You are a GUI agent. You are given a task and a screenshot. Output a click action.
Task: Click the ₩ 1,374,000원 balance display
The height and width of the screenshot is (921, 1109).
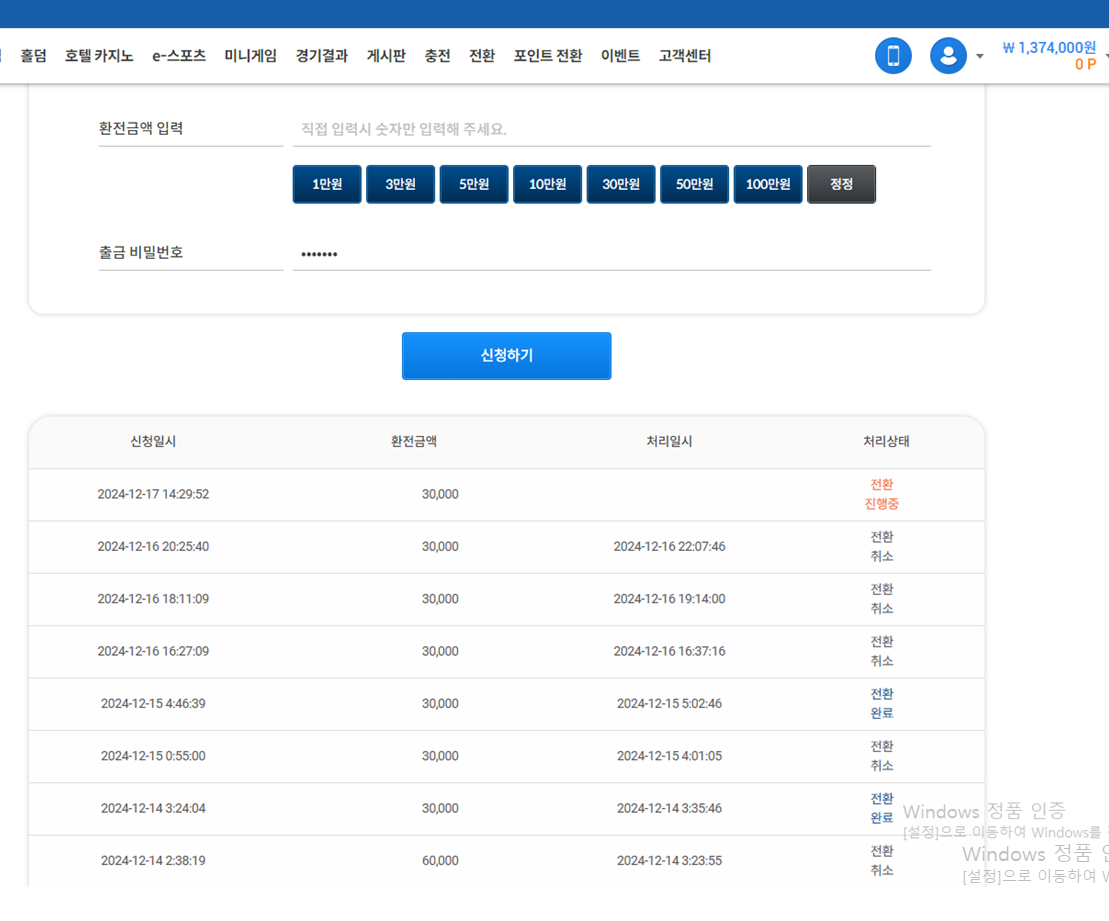(x=1049, y=47)
